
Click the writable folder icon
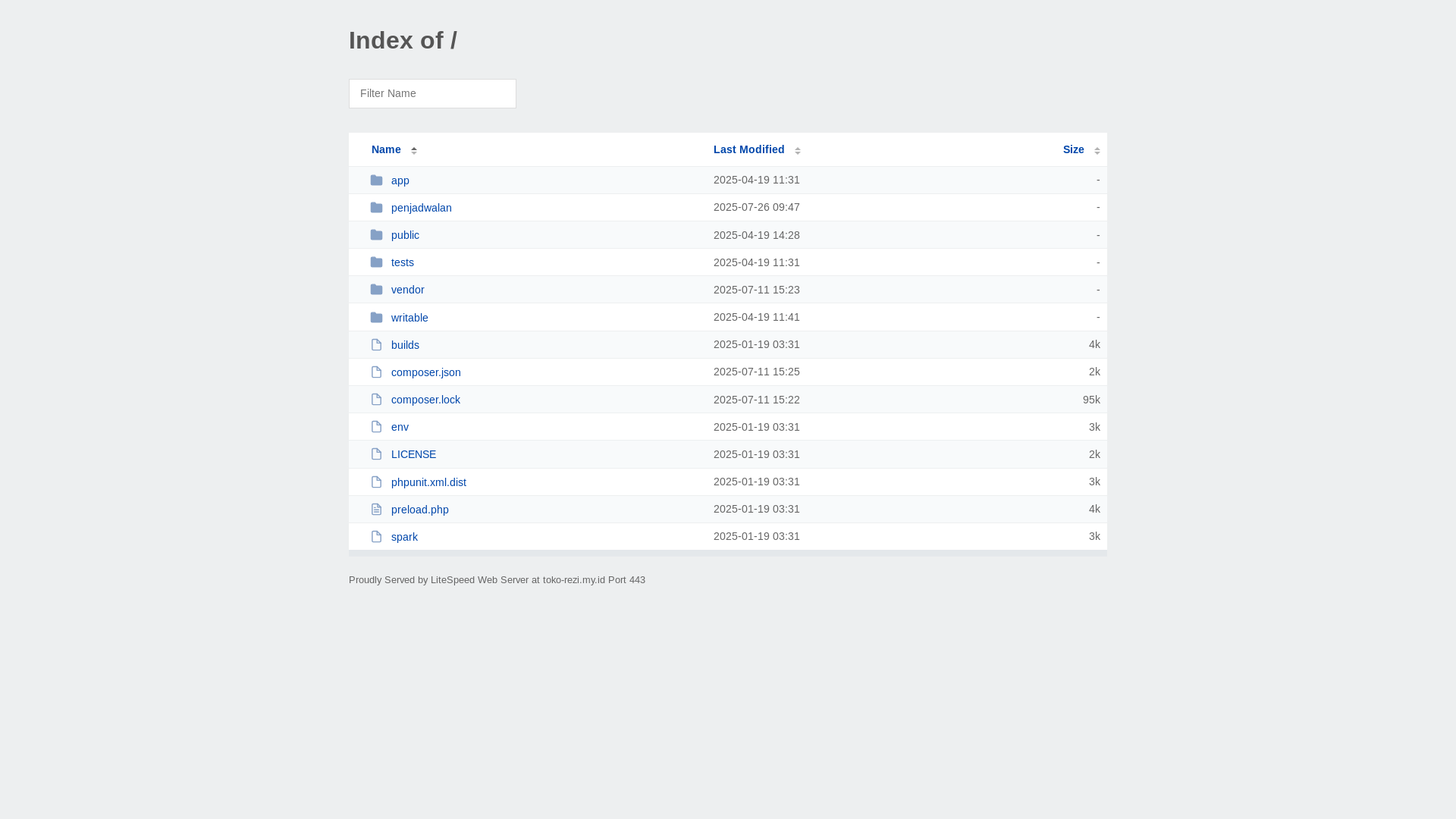pyautogui.click(x=376, y=318)
